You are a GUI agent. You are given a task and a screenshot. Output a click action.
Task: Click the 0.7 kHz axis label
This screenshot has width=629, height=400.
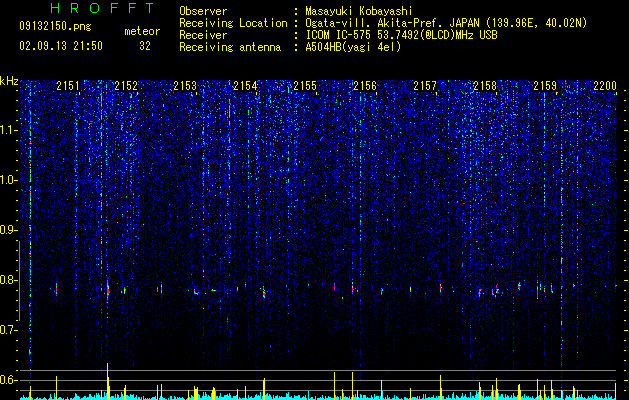pos(8,330)
